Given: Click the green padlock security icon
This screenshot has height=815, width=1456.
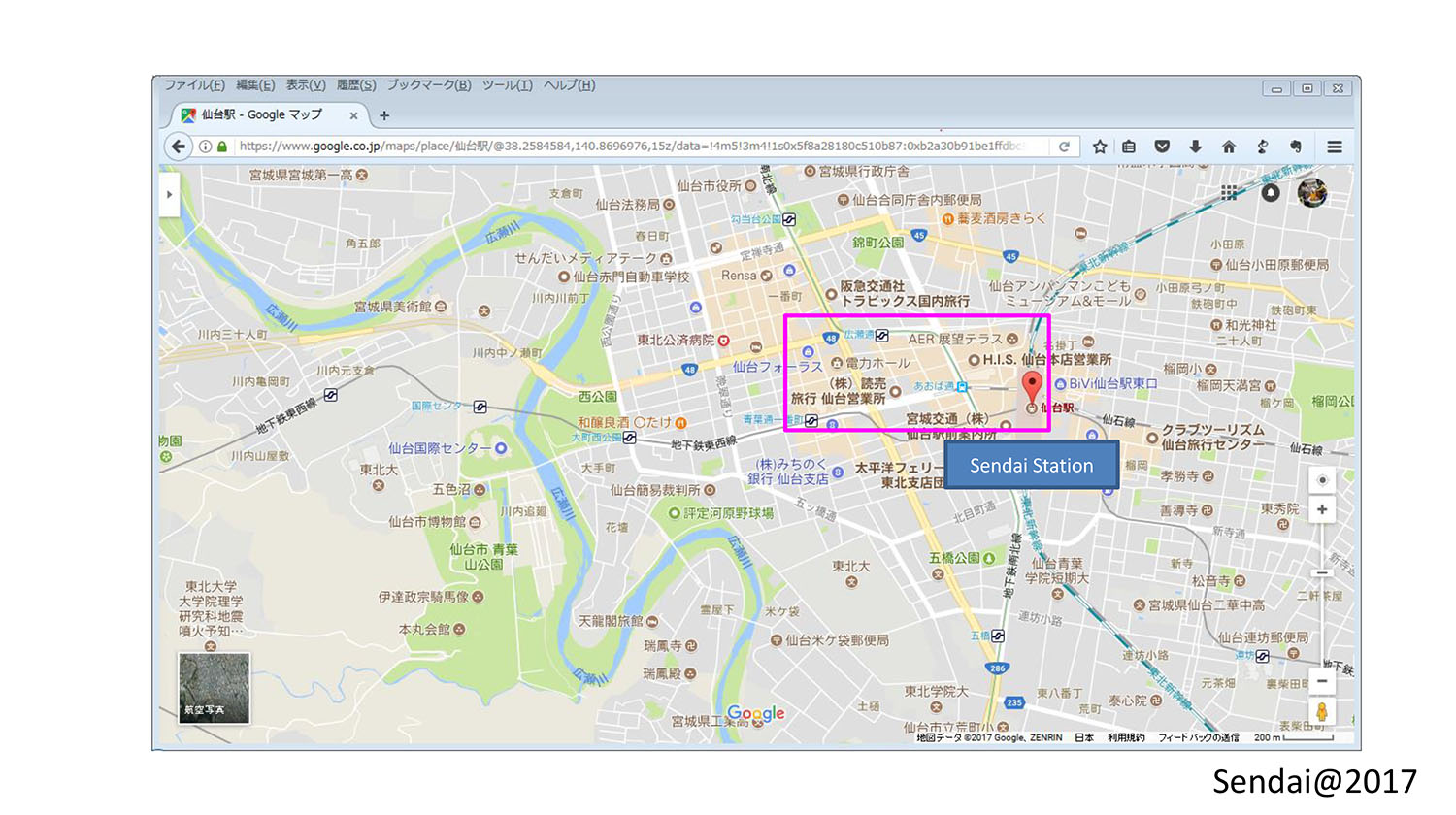Looking at the screenshot, I should pyautogui.click(x=222, y=147).
